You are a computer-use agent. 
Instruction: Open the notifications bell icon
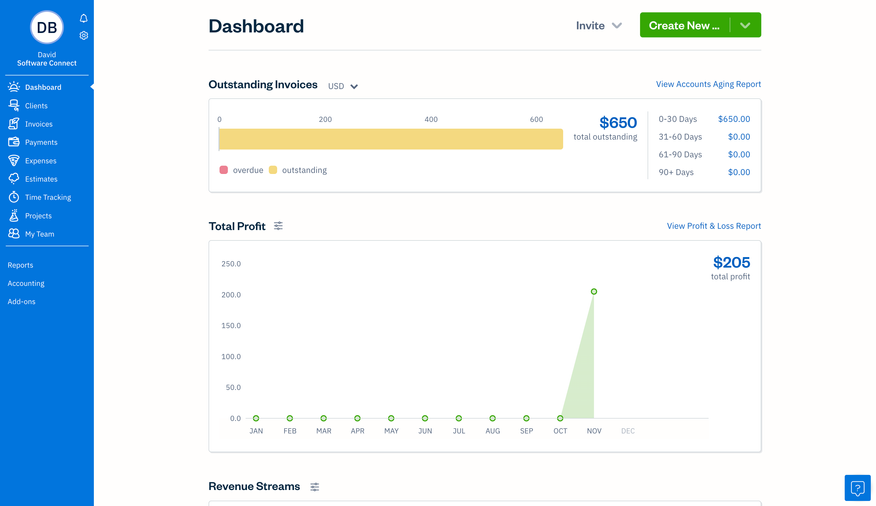tap(84, 18)
